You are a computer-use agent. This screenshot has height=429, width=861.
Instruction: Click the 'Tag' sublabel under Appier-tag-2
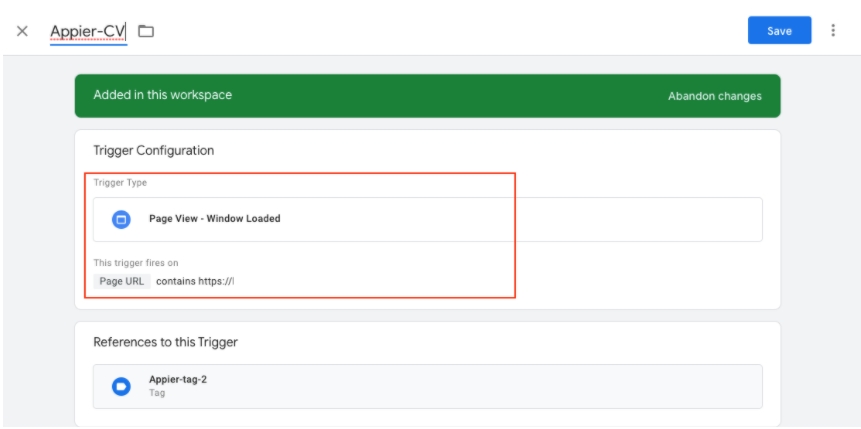tap(157, 393)
